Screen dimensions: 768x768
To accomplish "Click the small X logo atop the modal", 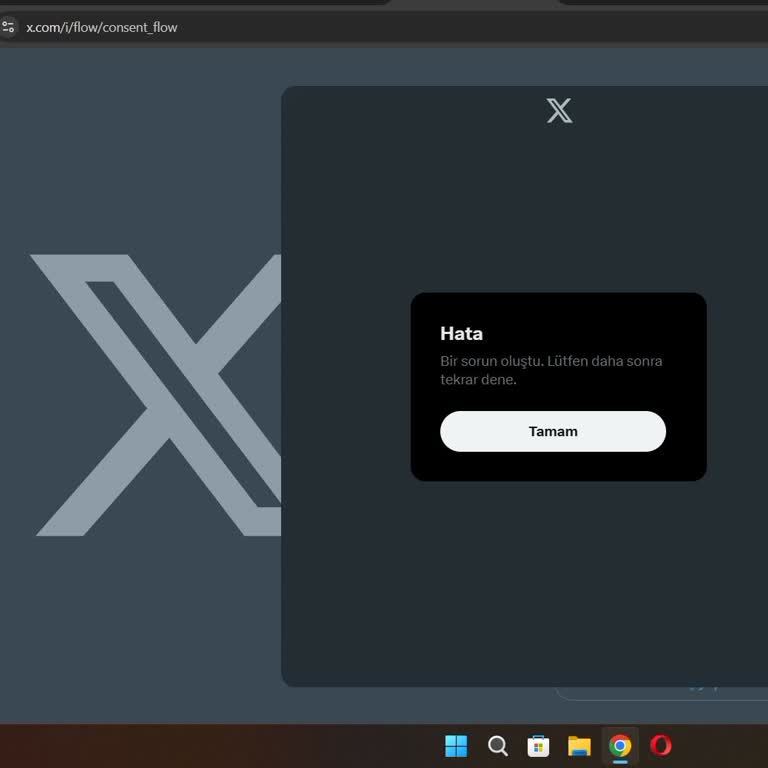I will [559, 110].
